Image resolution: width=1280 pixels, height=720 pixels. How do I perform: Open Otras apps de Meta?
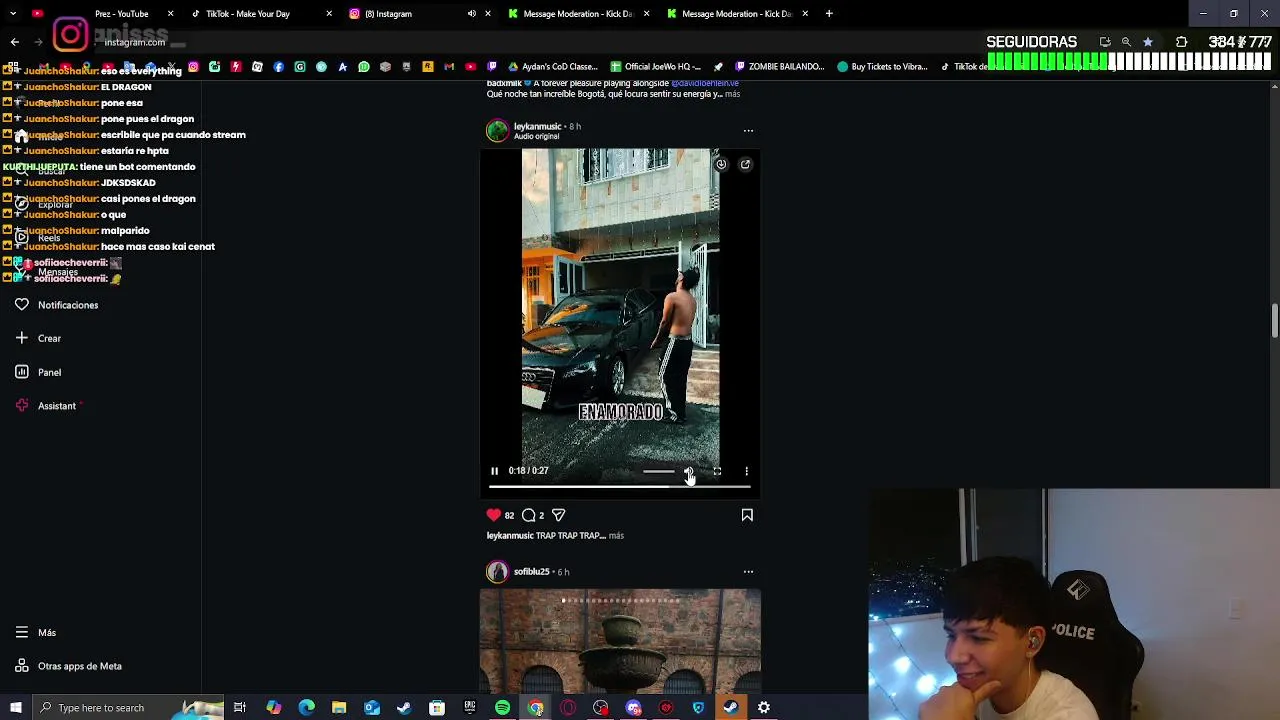(x=68, y=666)
